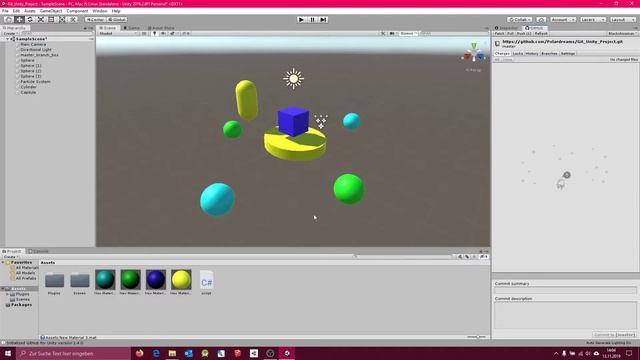
Task: Select the Rect Transform tool
Action: coord(51,20)
